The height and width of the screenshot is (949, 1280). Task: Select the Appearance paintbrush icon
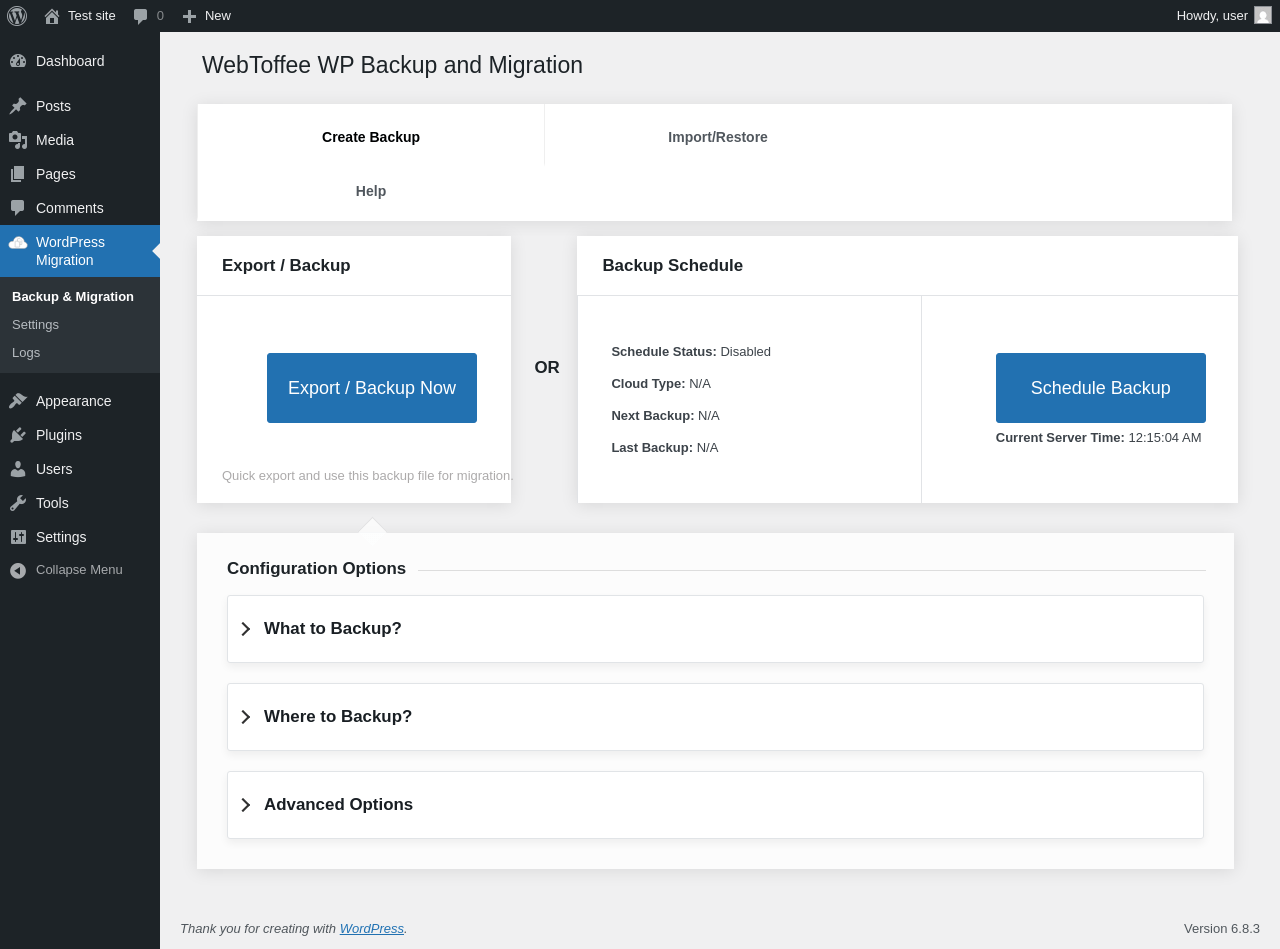(18, 401)
